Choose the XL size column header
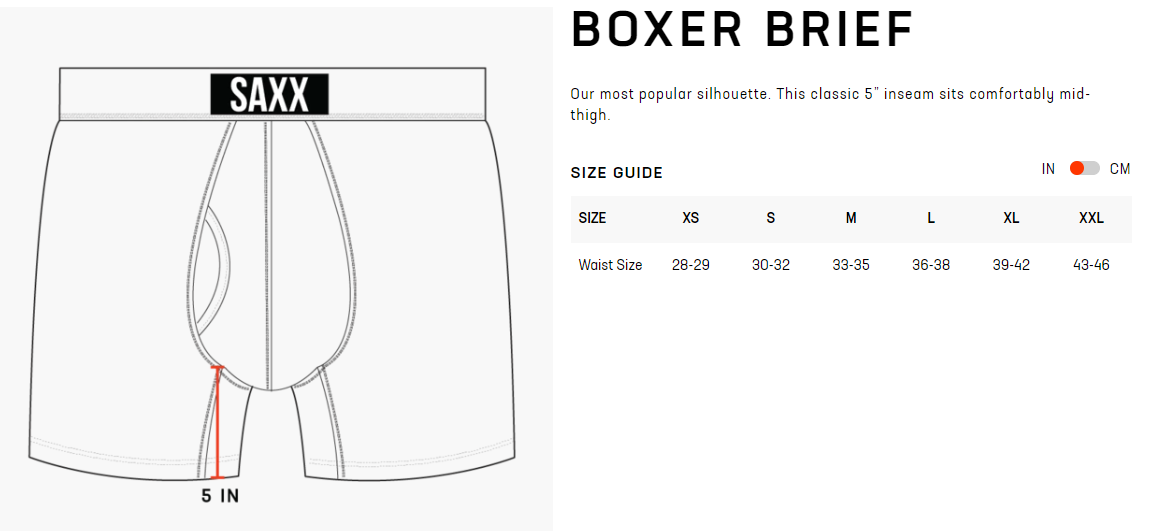This screenshot has width=1159, height=531. coord(1011,218)
